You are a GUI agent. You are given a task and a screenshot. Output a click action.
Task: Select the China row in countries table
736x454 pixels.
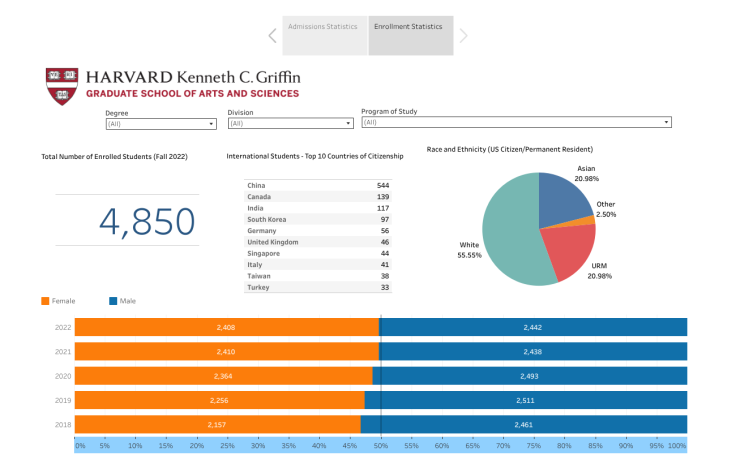[x=318, y=186]
